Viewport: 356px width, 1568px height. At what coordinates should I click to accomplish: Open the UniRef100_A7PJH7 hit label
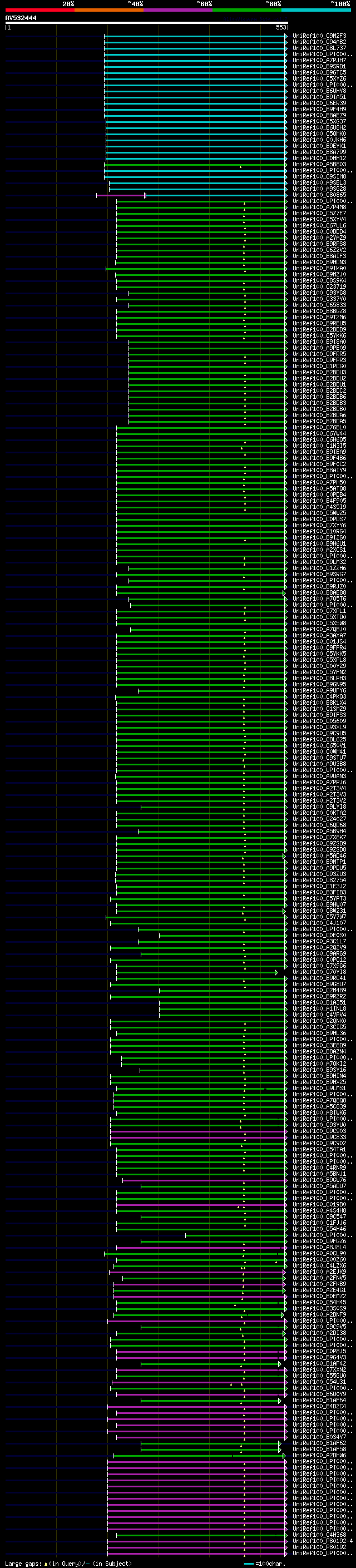[x=319, y=60]
